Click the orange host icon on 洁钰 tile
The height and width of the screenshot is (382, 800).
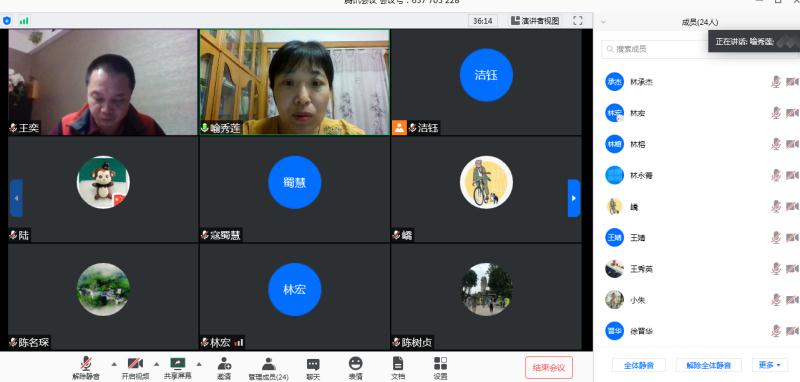[399, 128]
